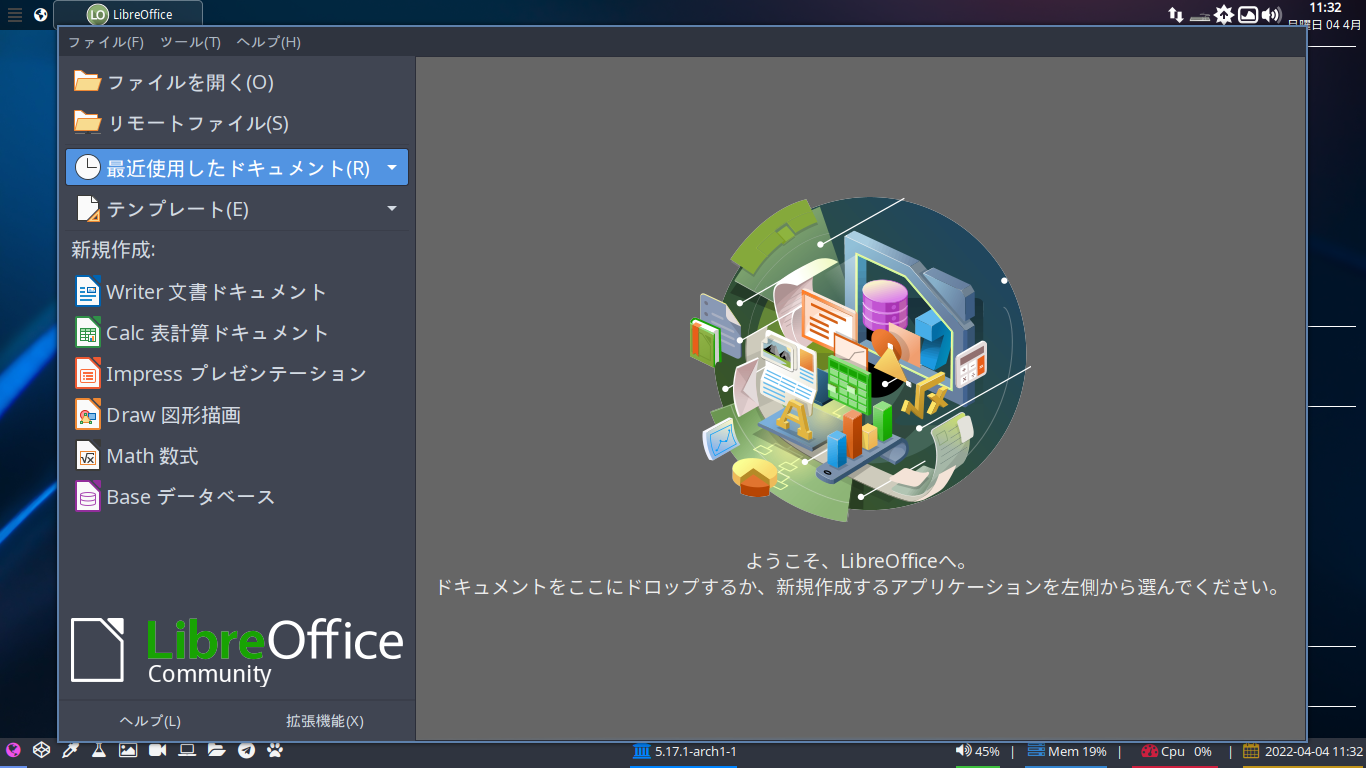This screenshot has width=1366, height=768.
Task: Click the clock icon of 最近使用したドキュメント
Action: click(88, 167)
